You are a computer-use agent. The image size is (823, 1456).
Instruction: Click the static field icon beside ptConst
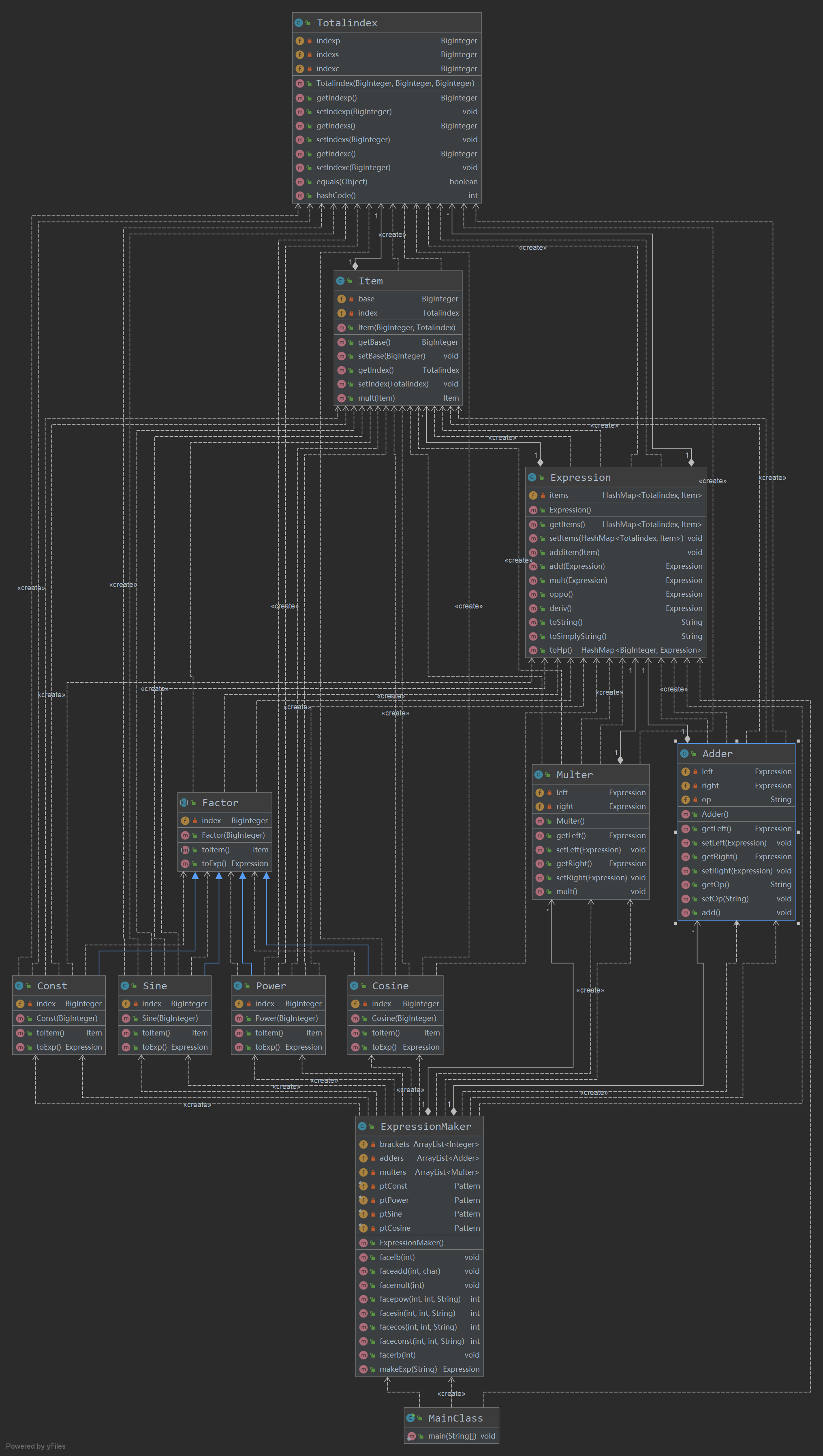[x=363, y=1185]
